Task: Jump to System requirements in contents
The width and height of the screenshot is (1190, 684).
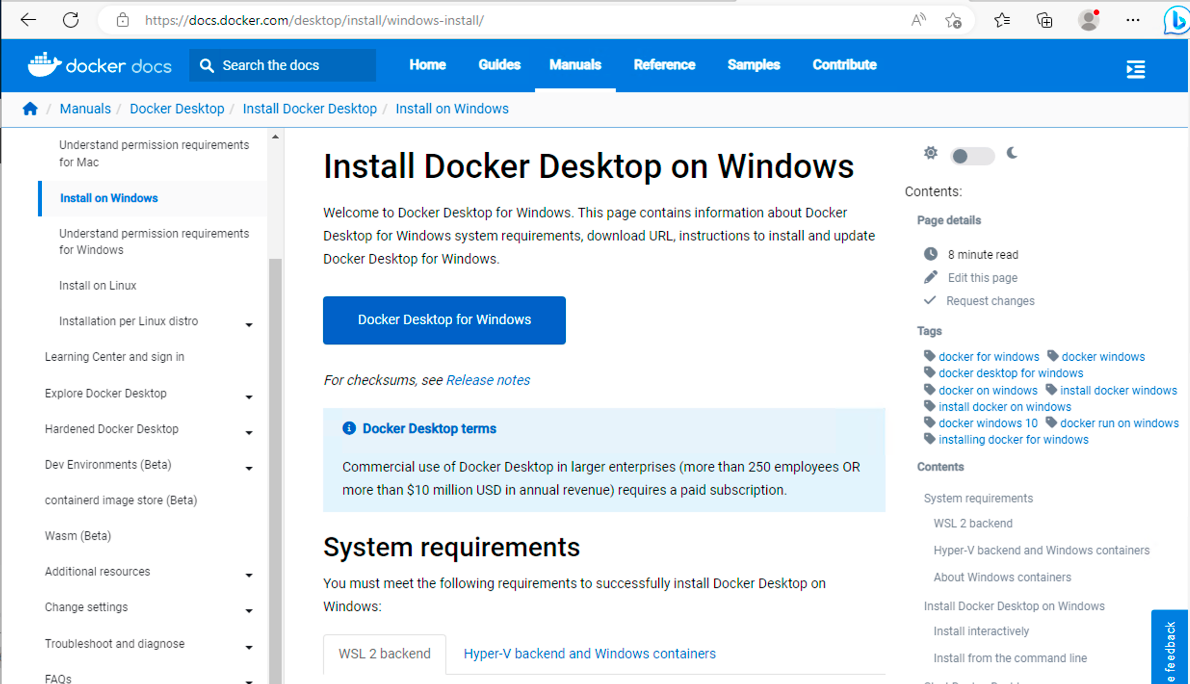Action: 978,498
